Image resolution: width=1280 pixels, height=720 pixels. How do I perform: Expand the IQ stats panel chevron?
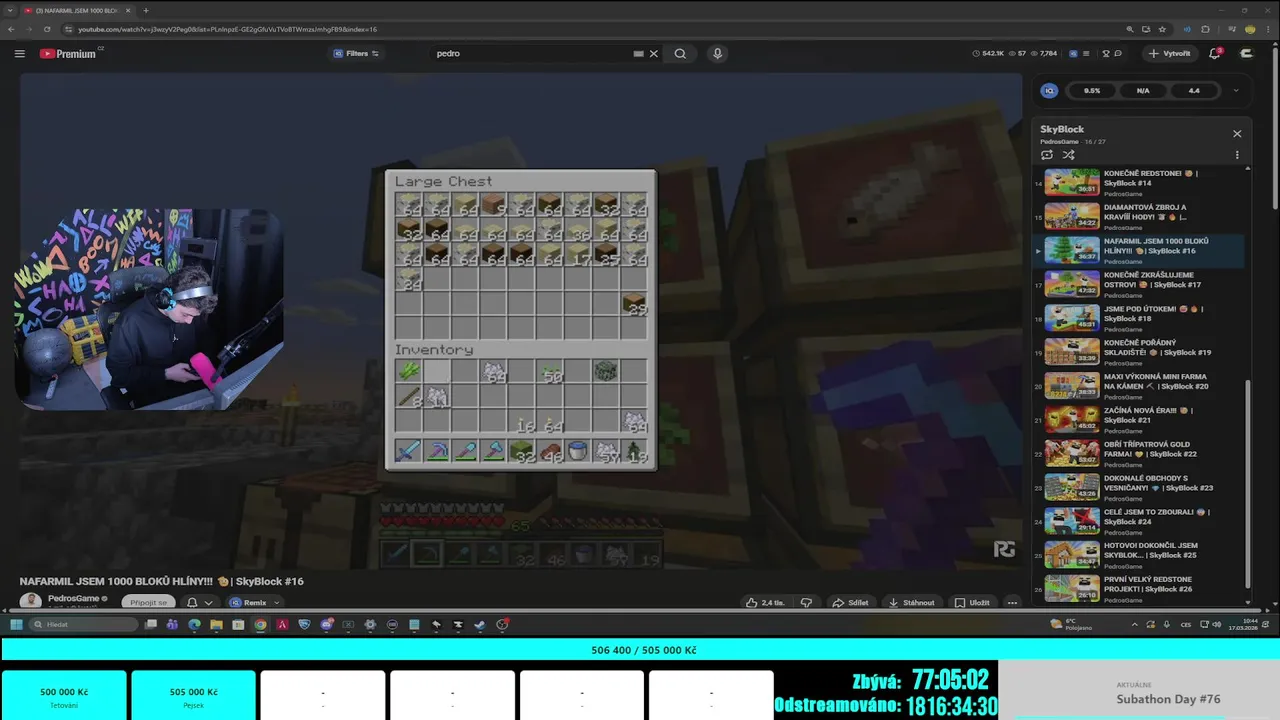pos(1236,90)
